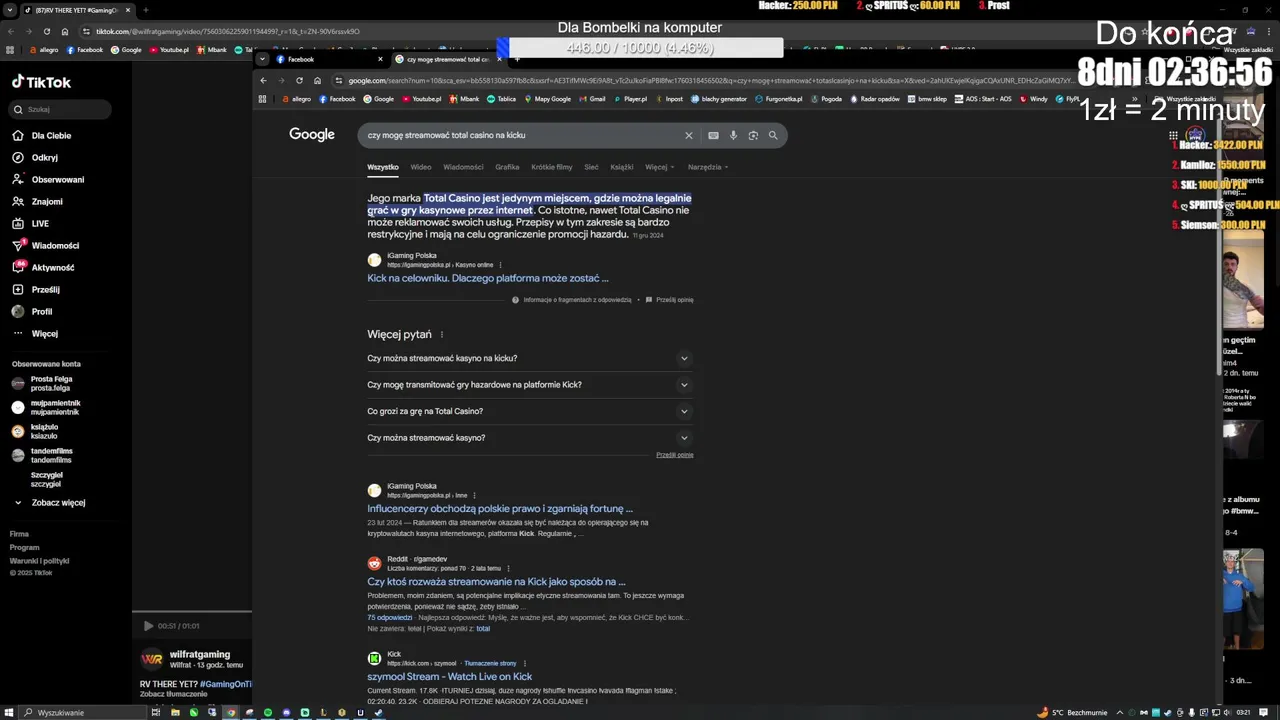Click the TikTok Szukaj search field
Viewport: 1280px width, 720px height.
pos(58,109)
